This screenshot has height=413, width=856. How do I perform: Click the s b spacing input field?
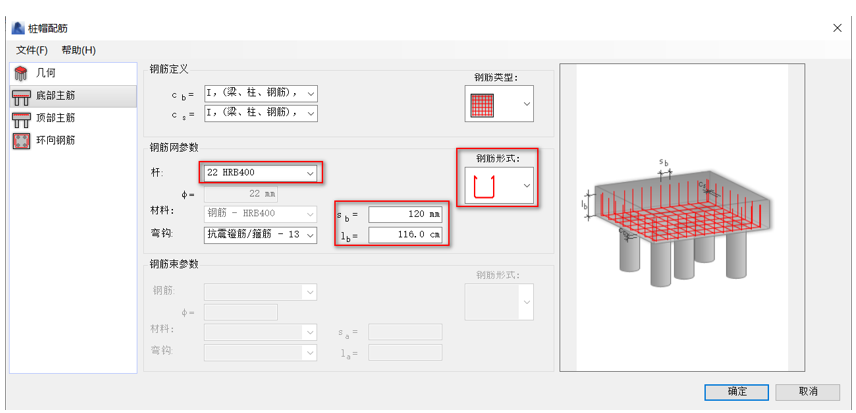(x=407, y=214)
